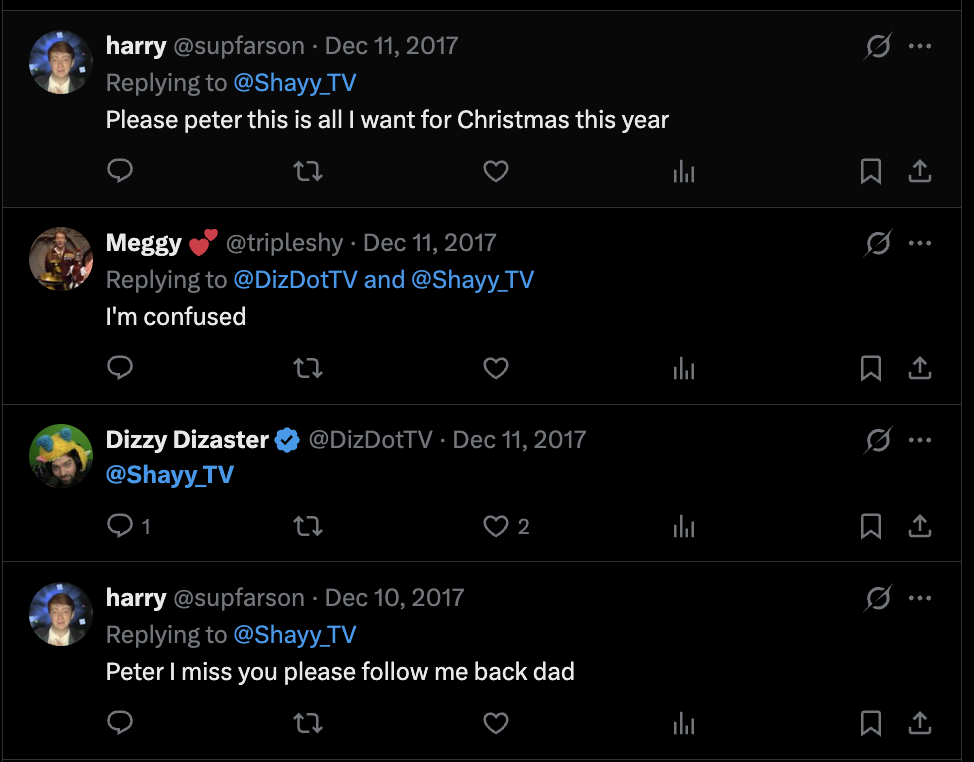Open the Dec 11, 2017 timestamp on Meggy's tweet
Viewport: 974px width, 762px height.
tap(429, 243)
